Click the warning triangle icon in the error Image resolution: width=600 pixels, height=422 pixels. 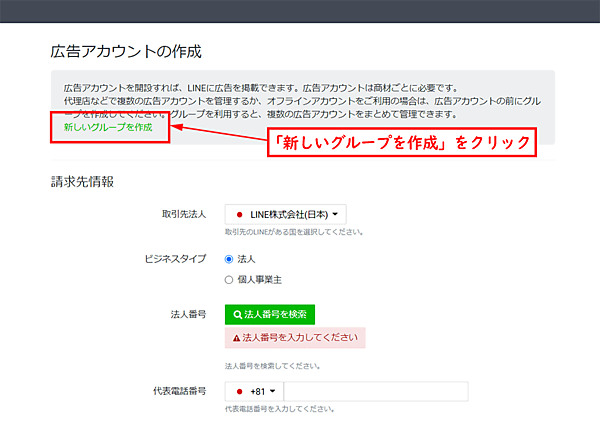pyautogui.click(x=236, y=338)
